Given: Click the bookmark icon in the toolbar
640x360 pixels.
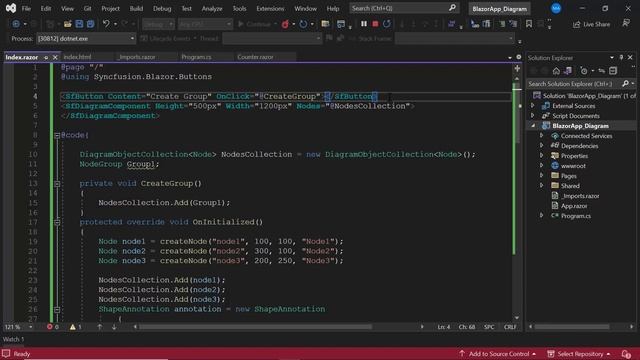Looking at the screenshot, I should pos(529,24).
